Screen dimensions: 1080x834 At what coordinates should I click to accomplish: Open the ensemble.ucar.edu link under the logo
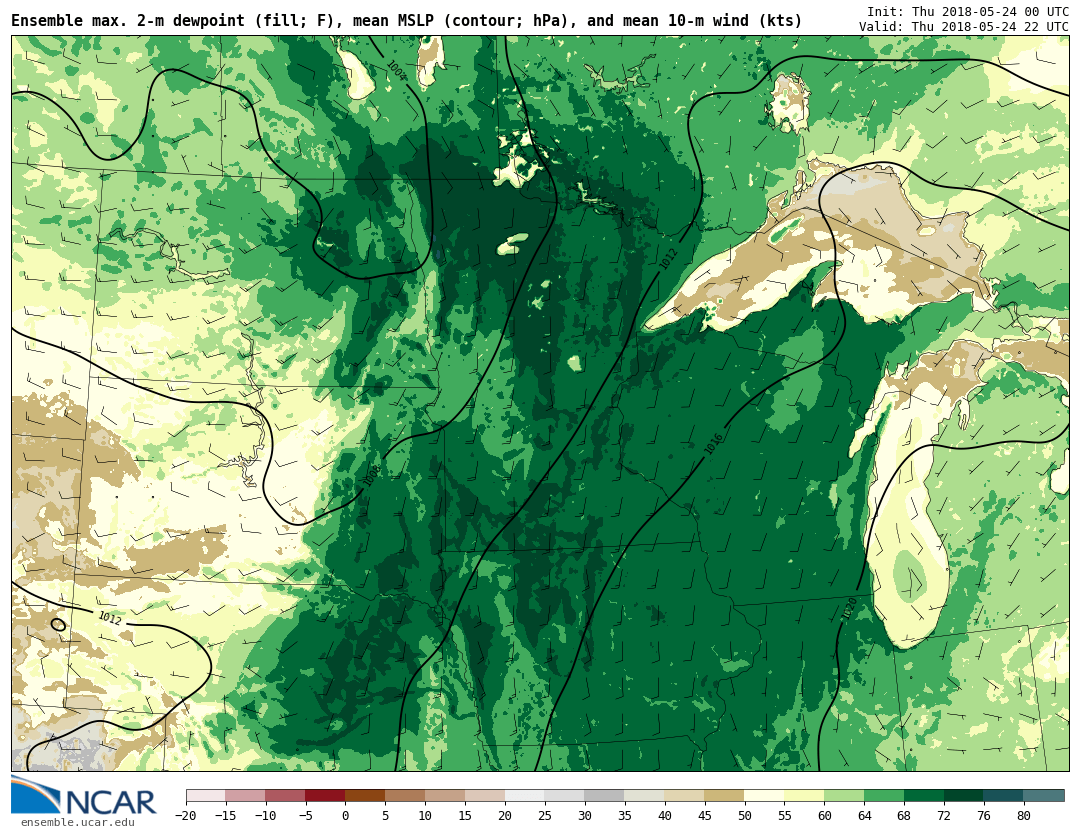[78, 822]
